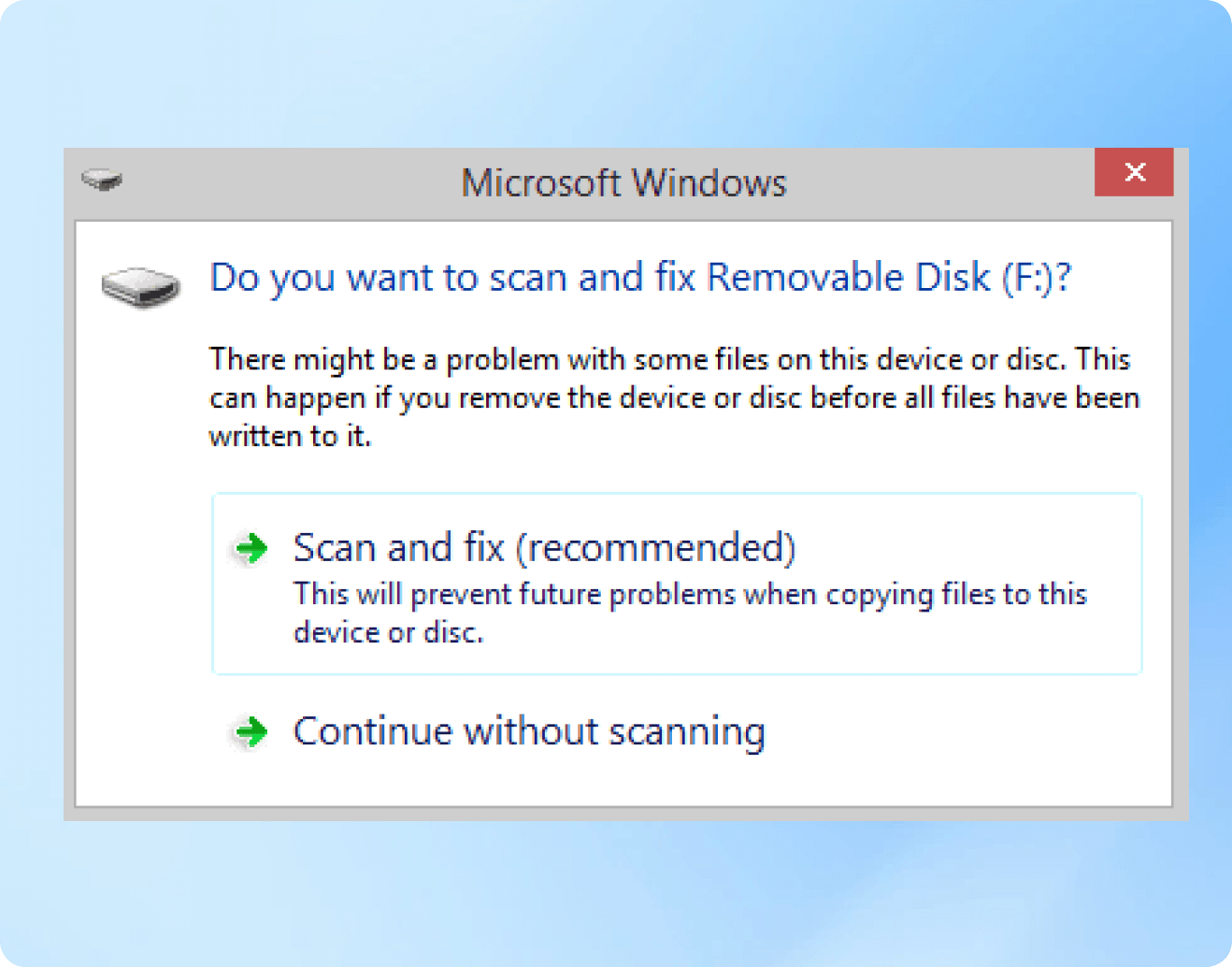Click the large removable disk icon
1232x967 pixels.
[140, 285]
